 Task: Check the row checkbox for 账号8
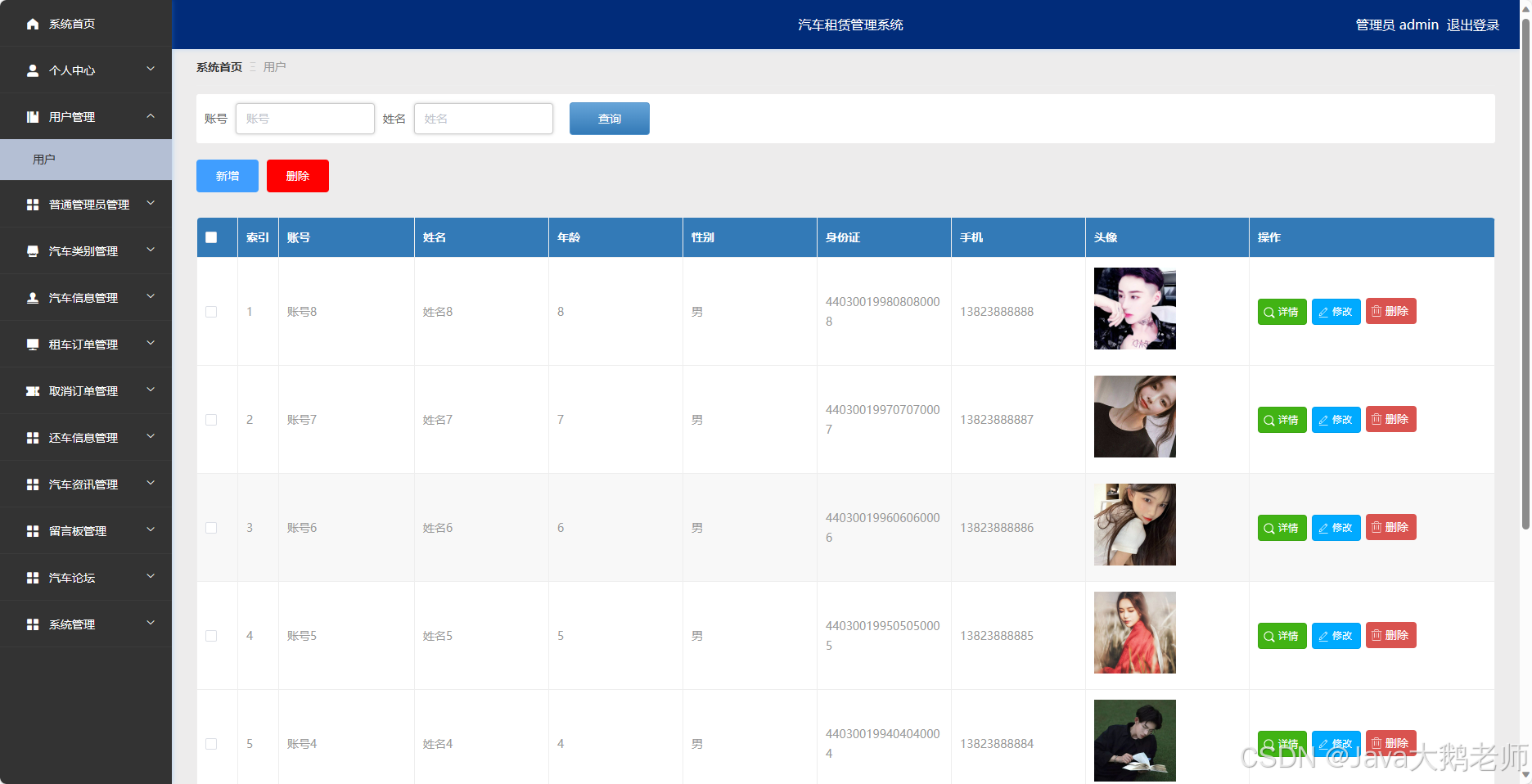[x=211, y=312]
